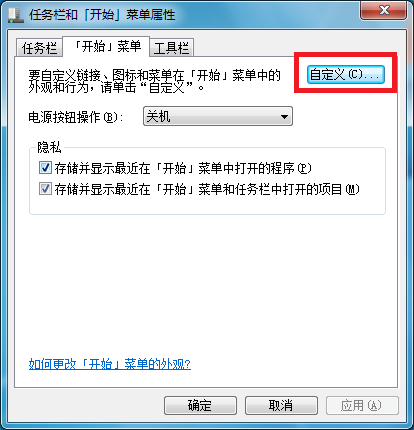The width and height of the screenshot is (414, 430).
Task: Select the 「开始」菜单 tab
Action: [x=106, y=46]
